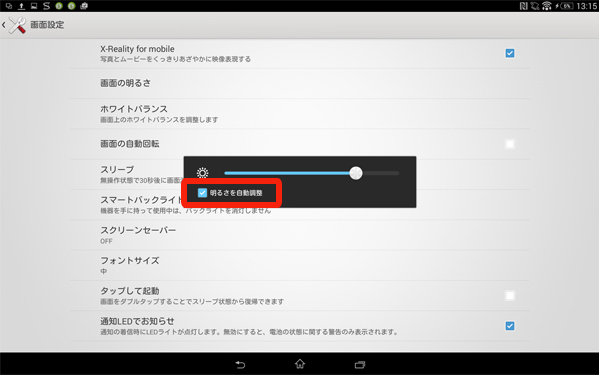Open the スマートバックライト setting

point(300,205)
